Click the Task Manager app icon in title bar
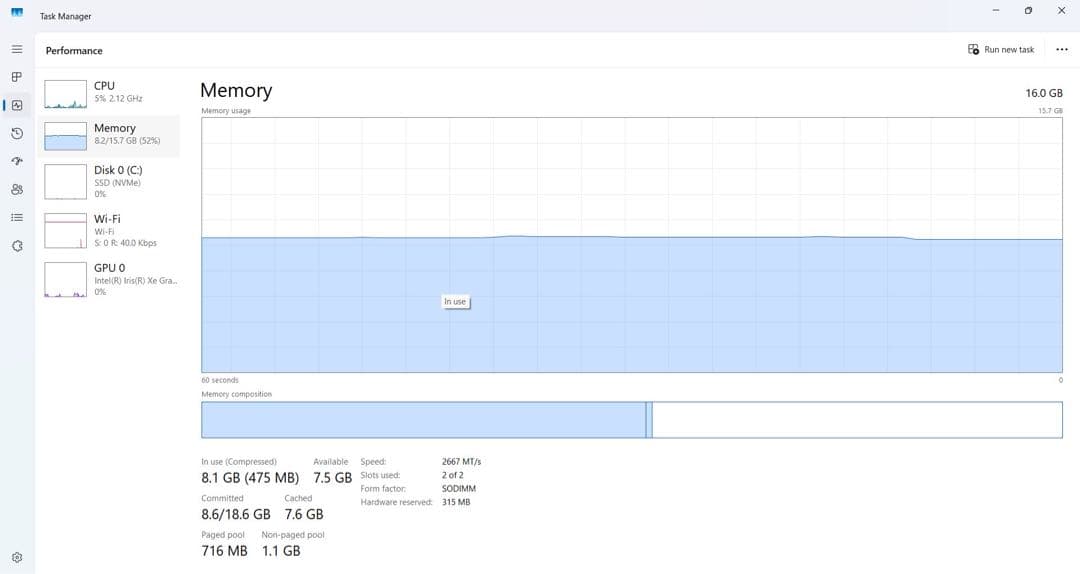The height and width of the screenshot is (574, 1080). (17, 12)
